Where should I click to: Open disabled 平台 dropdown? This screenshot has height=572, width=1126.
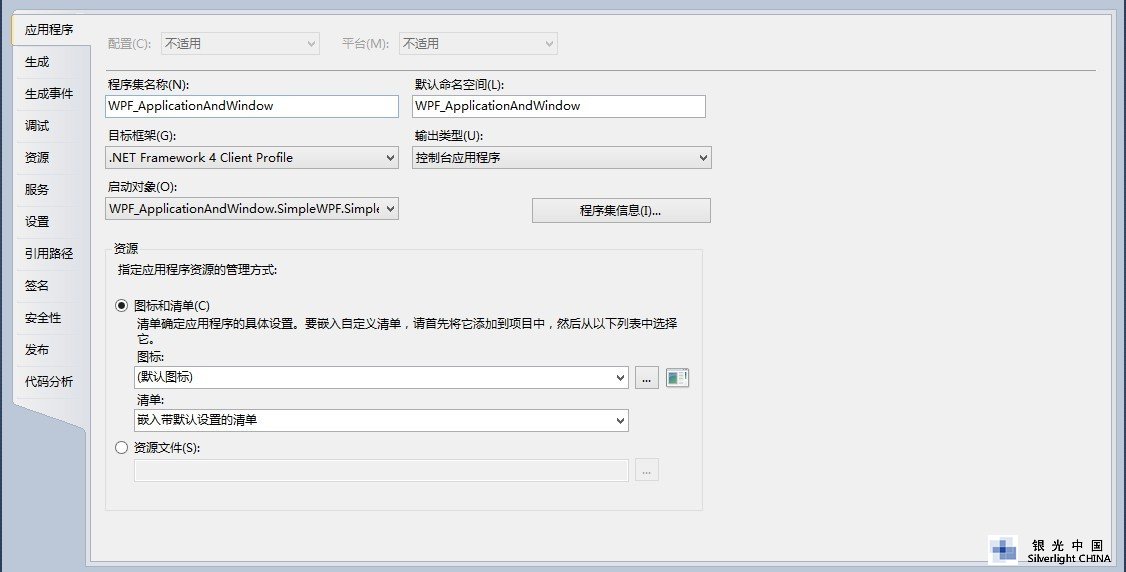pyautogui.click(x=478, y=44)
